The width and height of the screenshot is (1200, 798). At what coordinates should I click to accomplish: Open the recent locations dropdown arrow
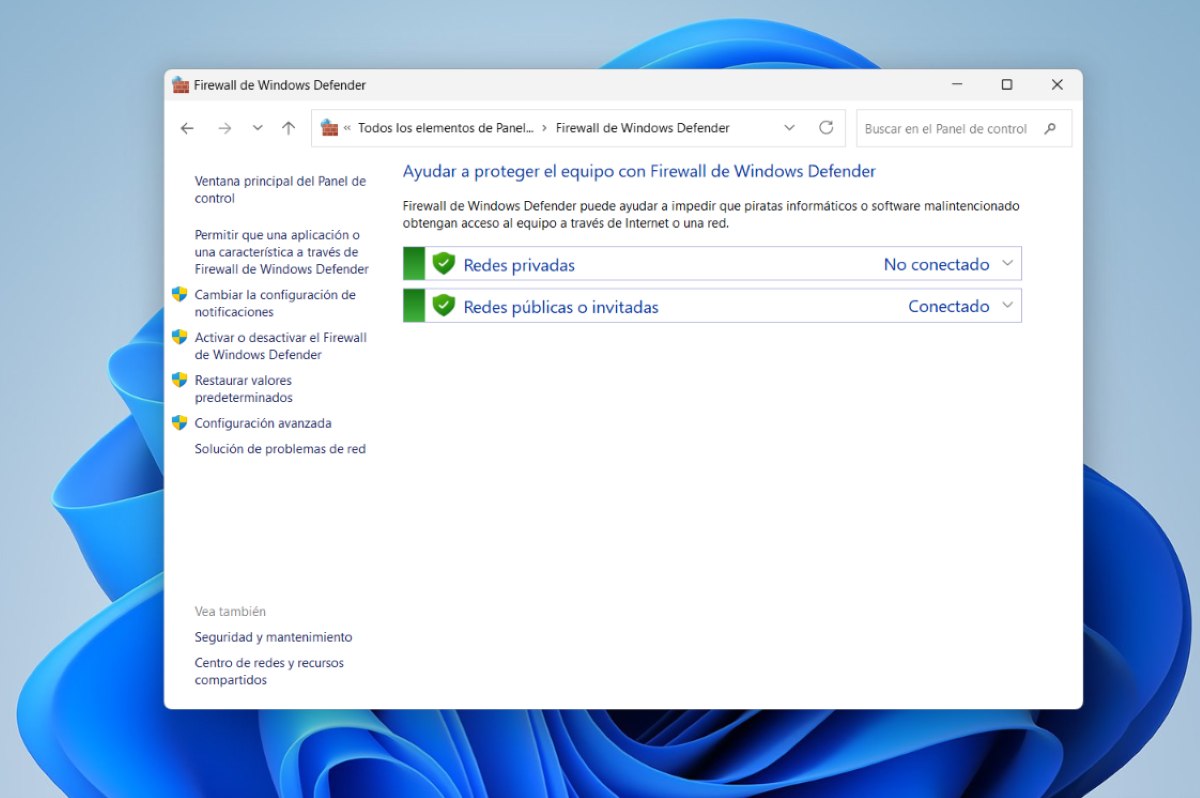(x=258, y=128)
